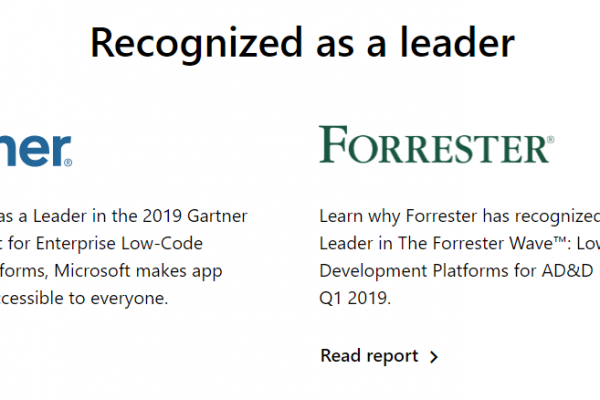Open the Read report link
Viewport: 600px width, 400px height.
[x=369, y=355]
